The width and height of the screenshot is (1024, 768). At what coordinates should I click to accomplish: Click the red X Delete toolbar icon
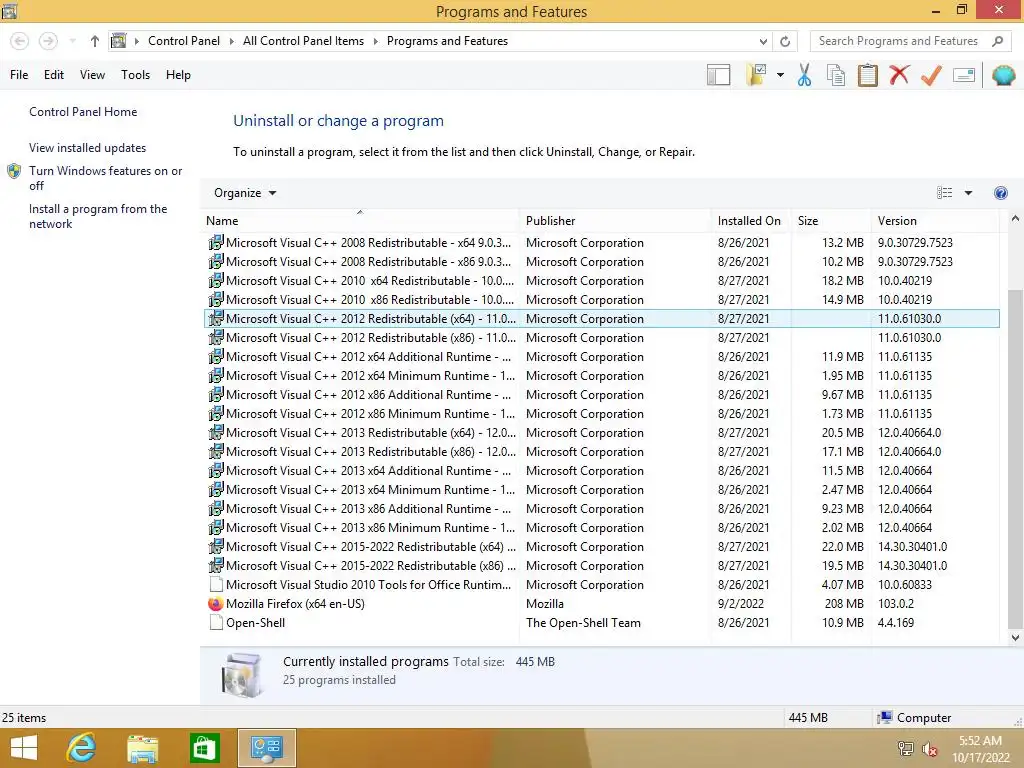899,74
